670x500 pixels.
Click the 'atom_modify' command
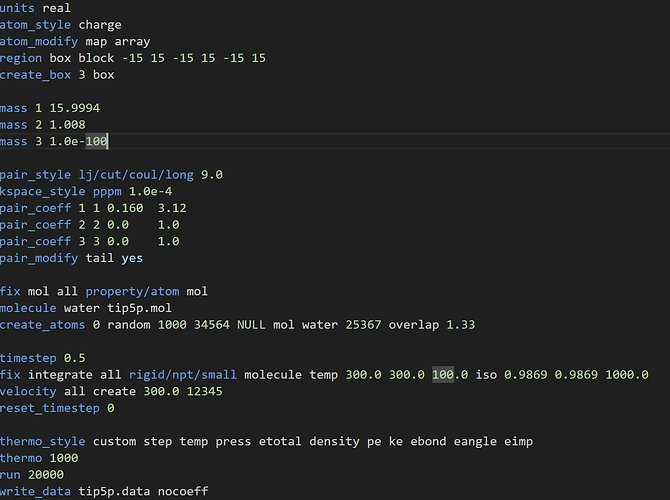pyautogui.click(x=39, y=42)
